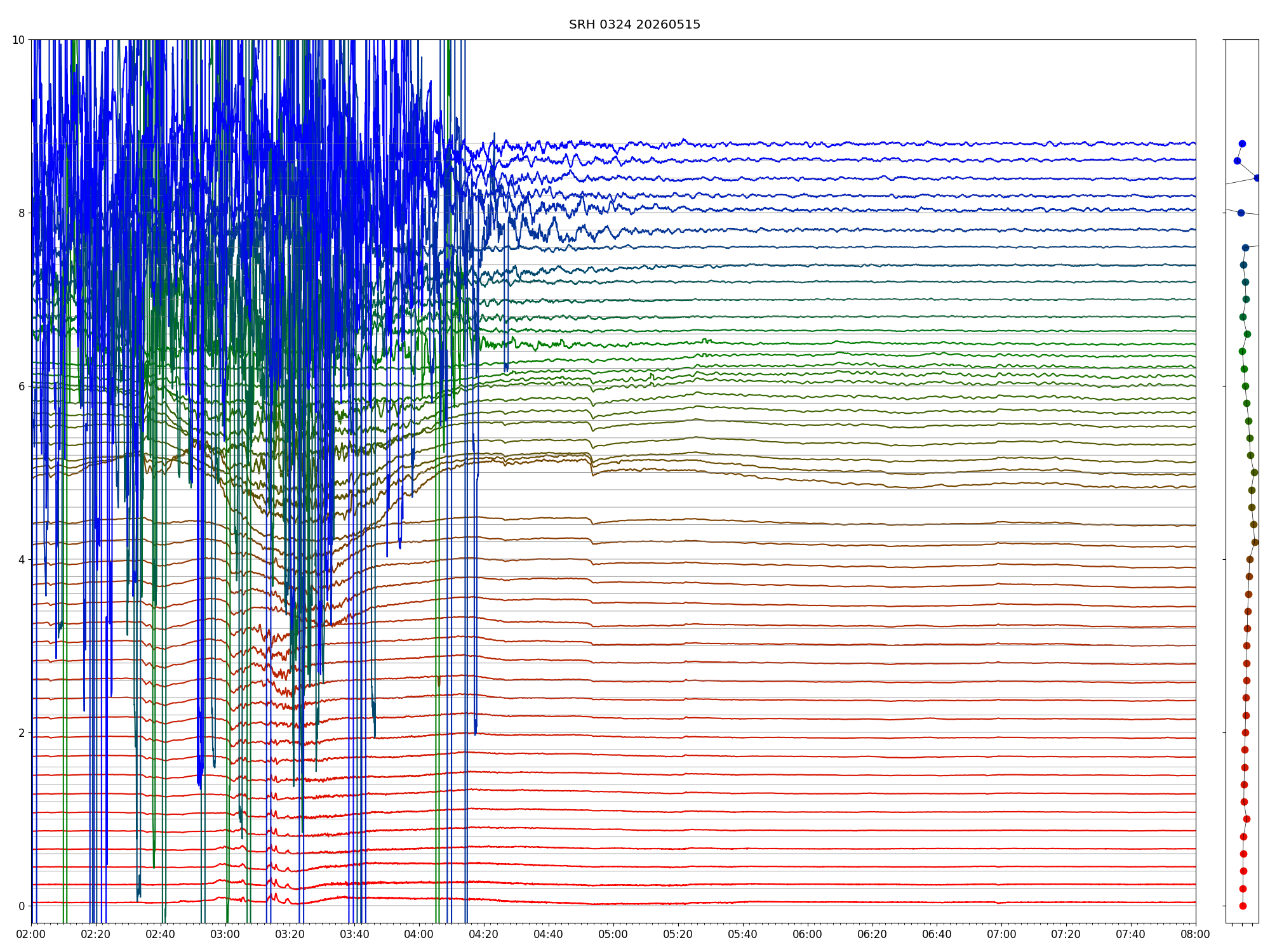Viewport: 1270px width, 952px height.
Task: Click the 04:00 time axis label
Action: pos(419,934)
